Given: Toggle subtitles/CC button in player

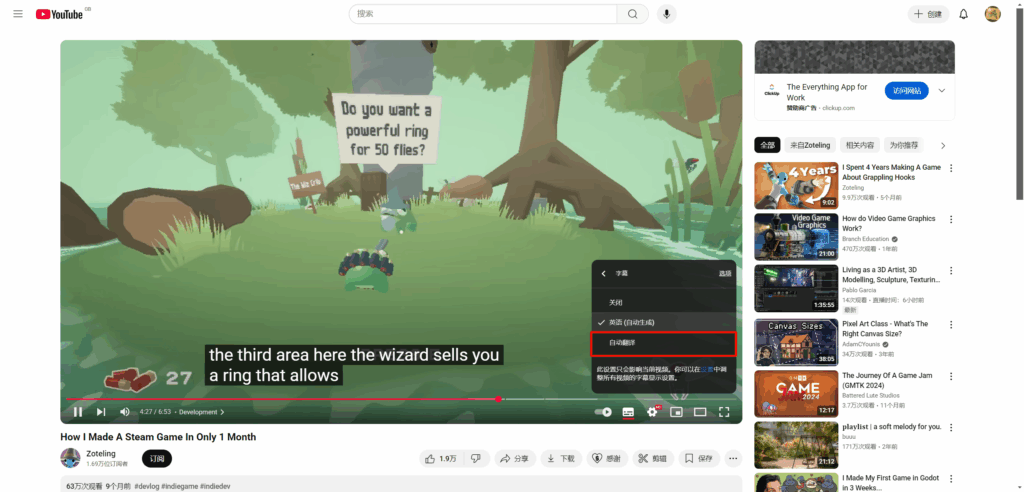Looking at the screenshot, I should [x=628, y=412].
